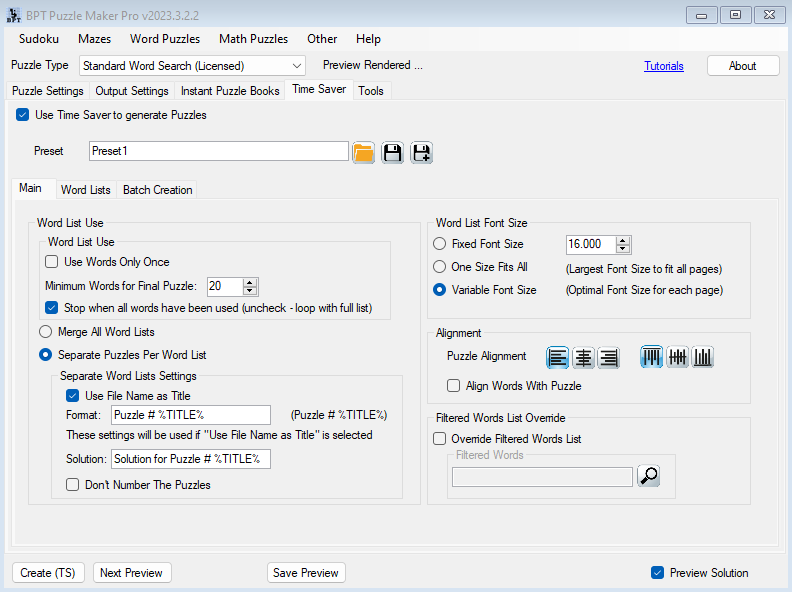Decrease the fixed font size value
The image size is (792, 592).
[623, 249]
